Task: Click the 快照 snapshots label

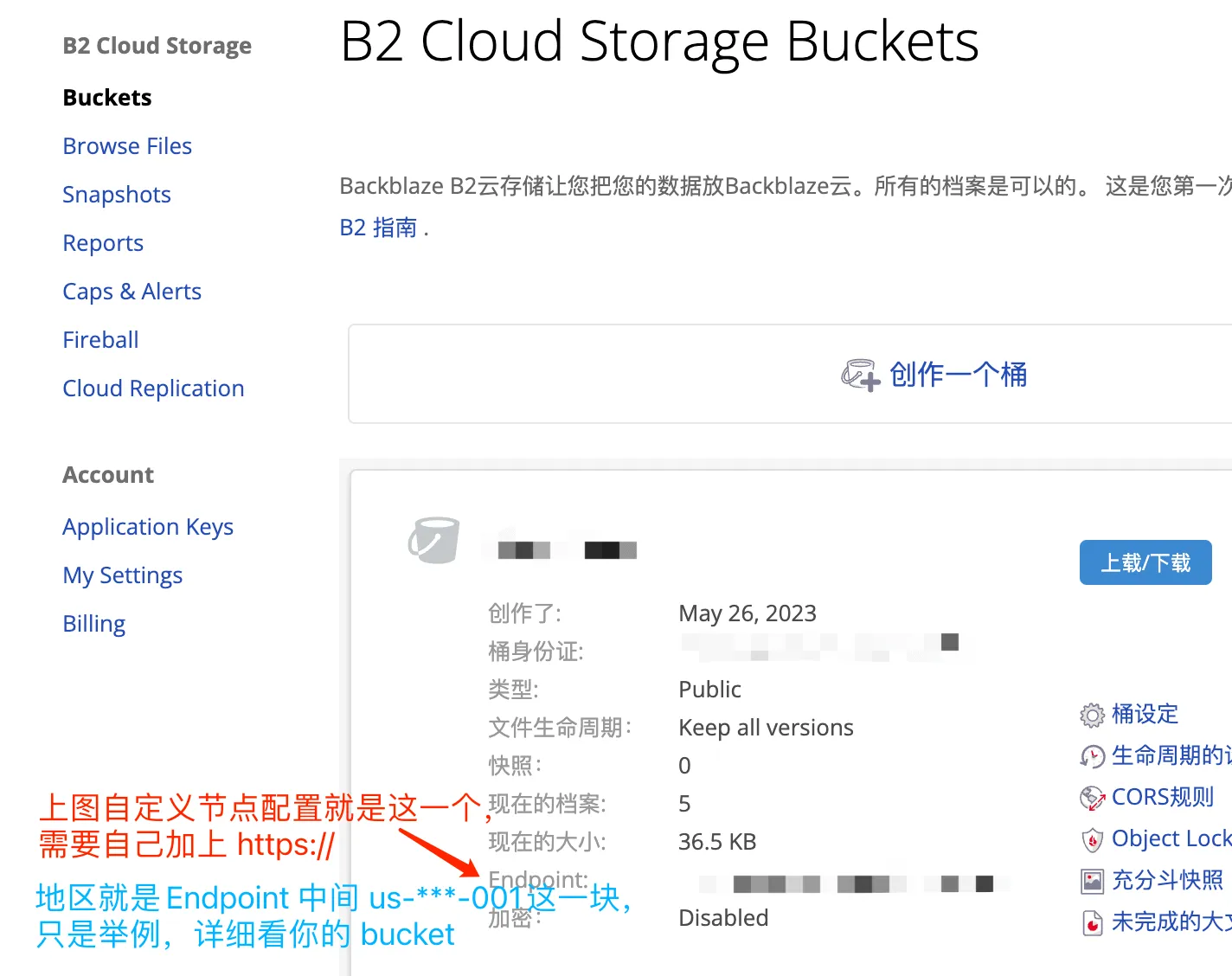Action: click(x=515, y=766)
